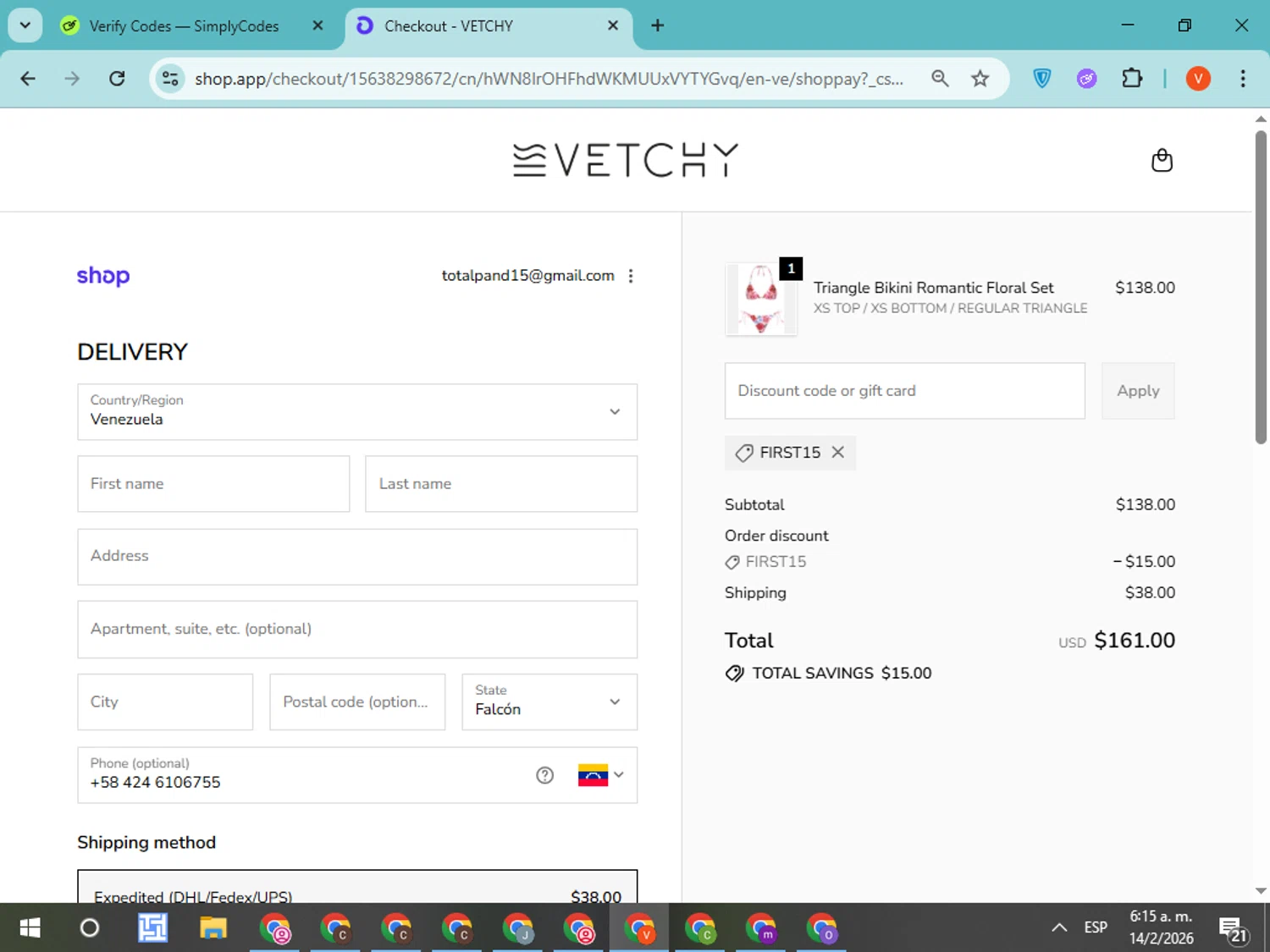This screenshot has width=1270, height=952.
Task: Click the phone field help question icon
Action: [544, 775]
